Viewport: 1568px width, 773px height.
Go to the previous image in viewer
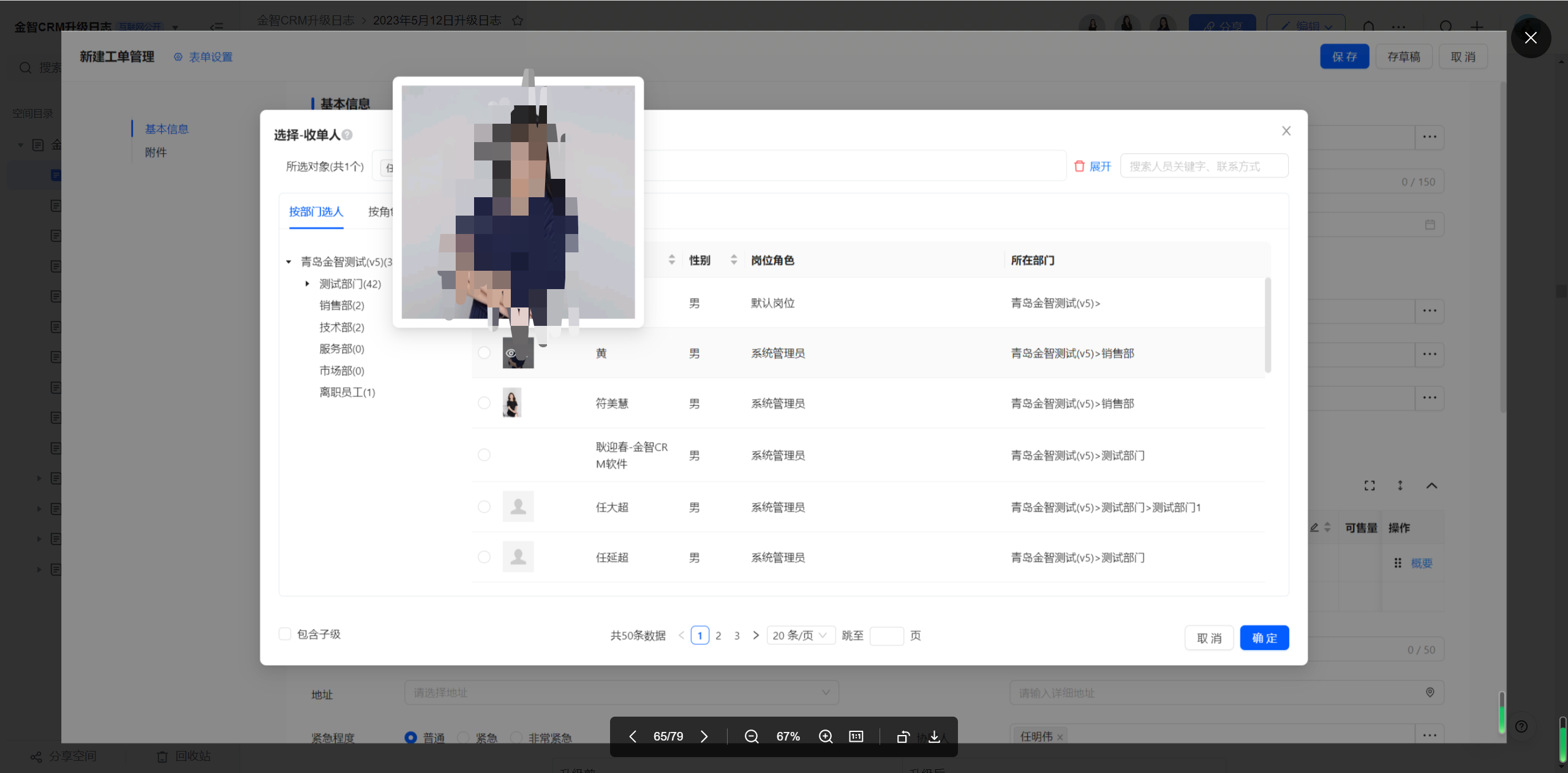pyautogui.click(x=633, y=736)
